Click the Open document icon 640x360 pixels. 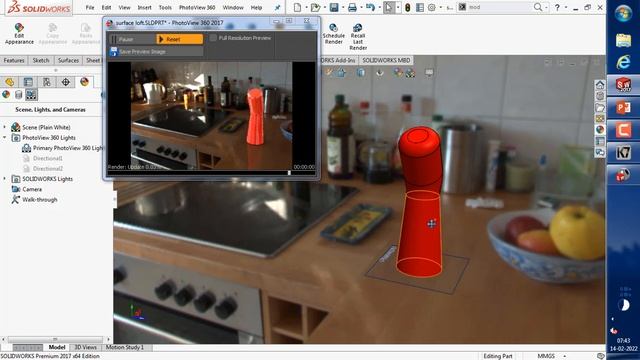315,7
